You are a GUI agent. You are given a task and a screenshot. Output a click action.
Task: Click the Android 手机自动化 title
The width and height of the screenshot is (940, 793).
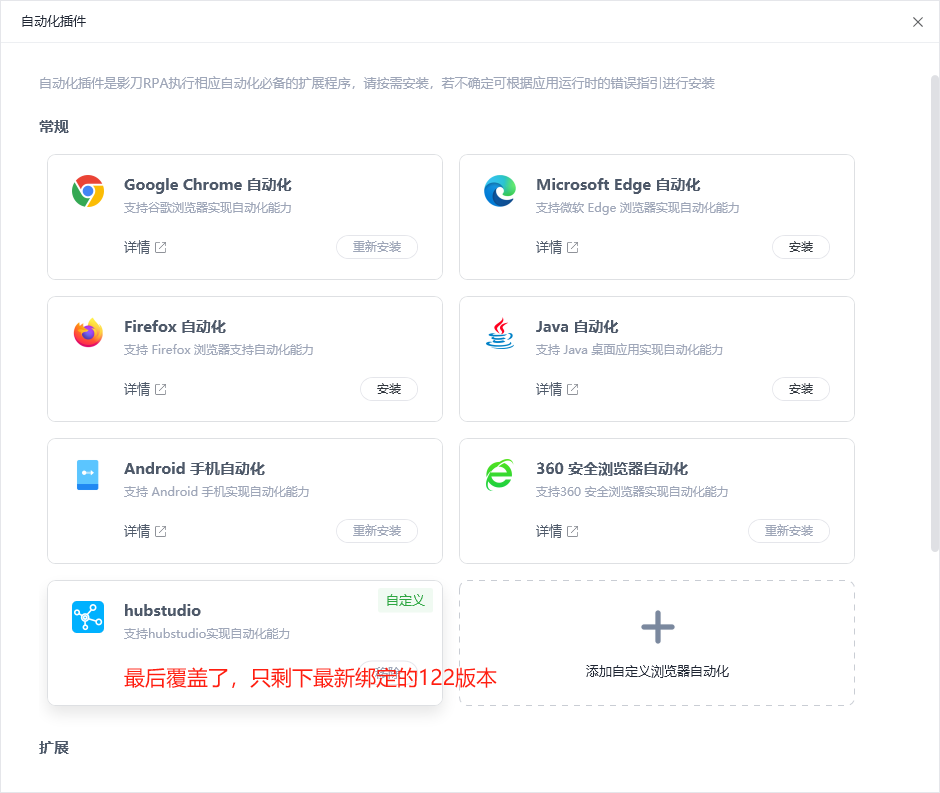[194, 469]
